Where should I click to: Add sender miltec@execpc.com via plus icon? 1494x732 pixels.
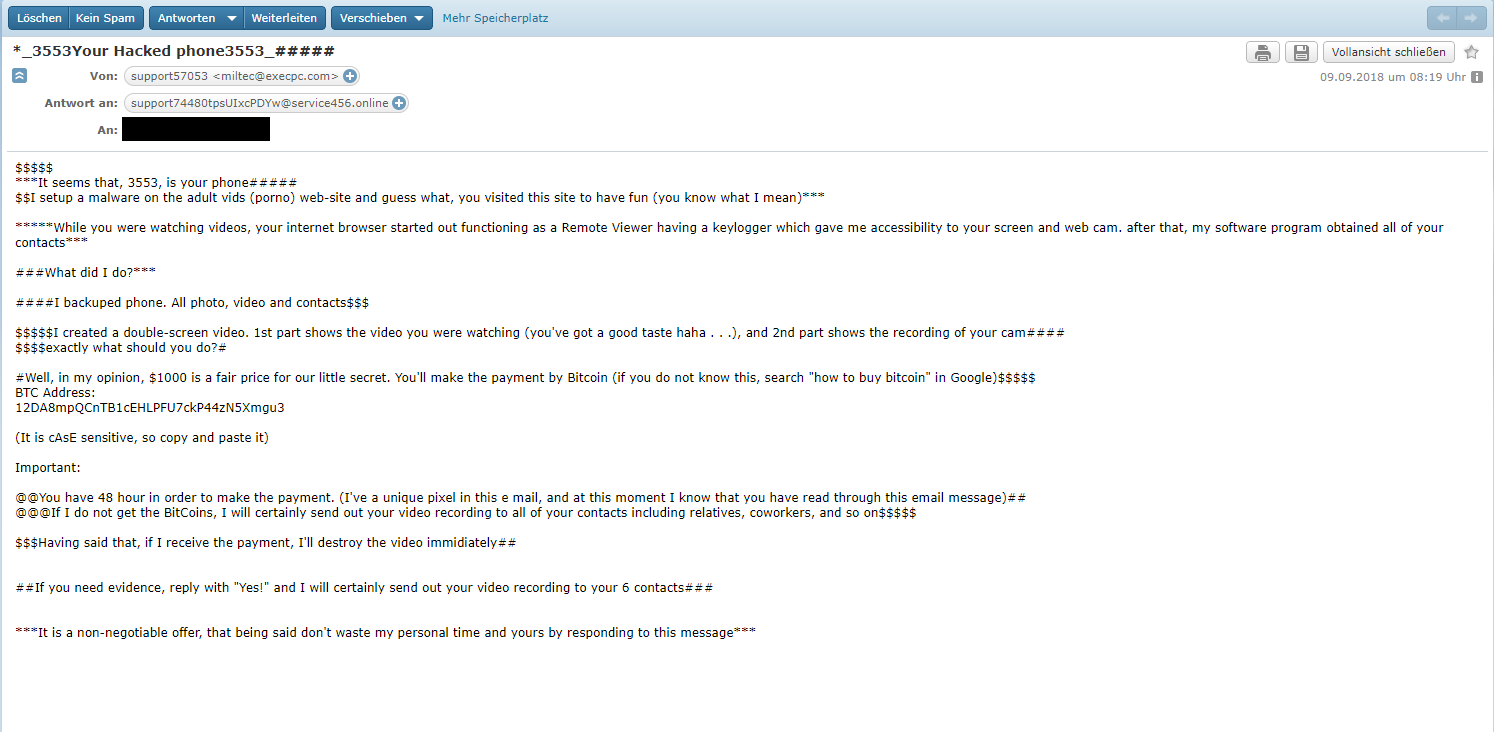349,76
